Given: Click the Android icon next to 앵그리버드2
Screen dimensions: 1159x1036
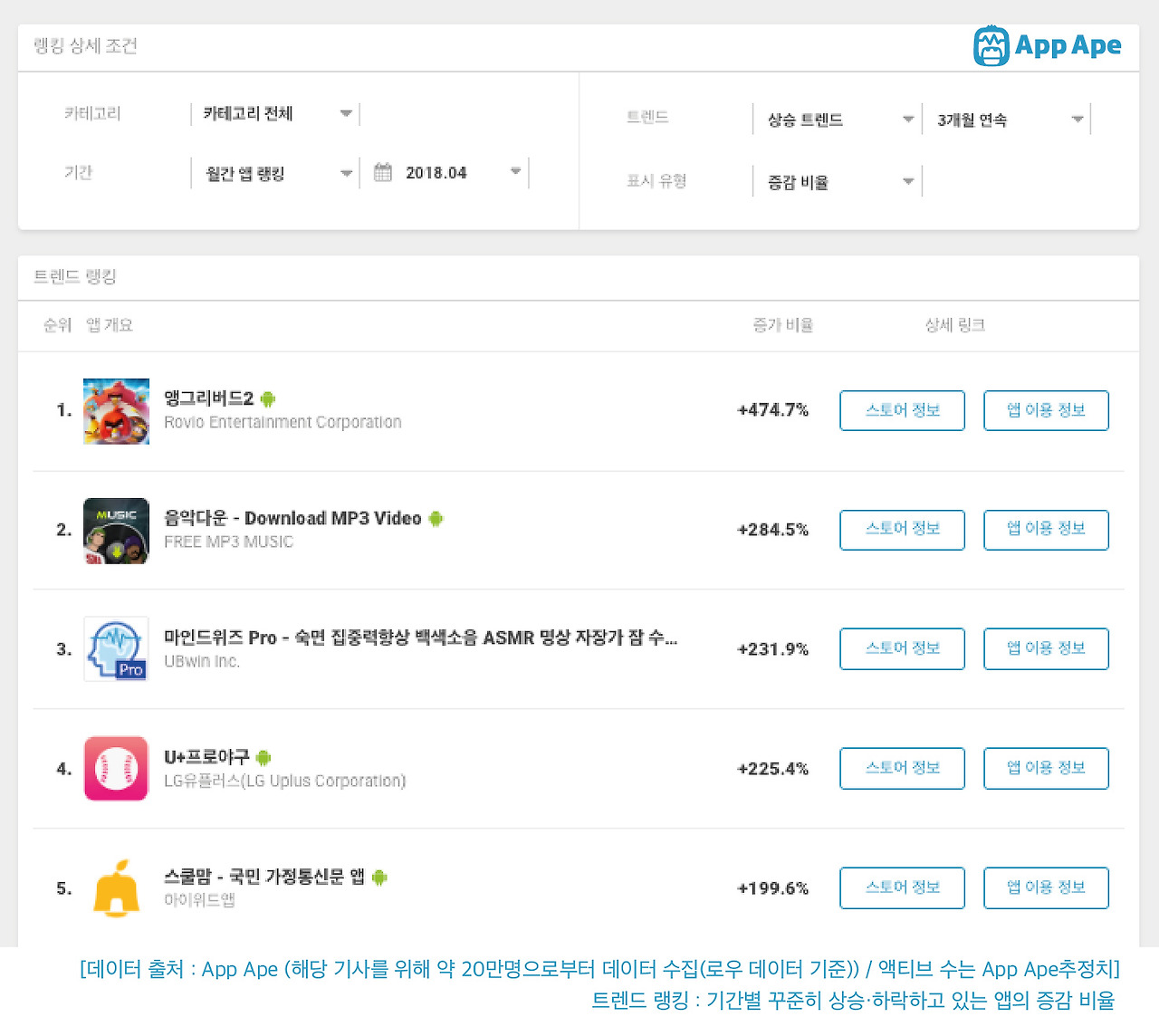Looking at the screenshot, I should (x=268, y=398).
